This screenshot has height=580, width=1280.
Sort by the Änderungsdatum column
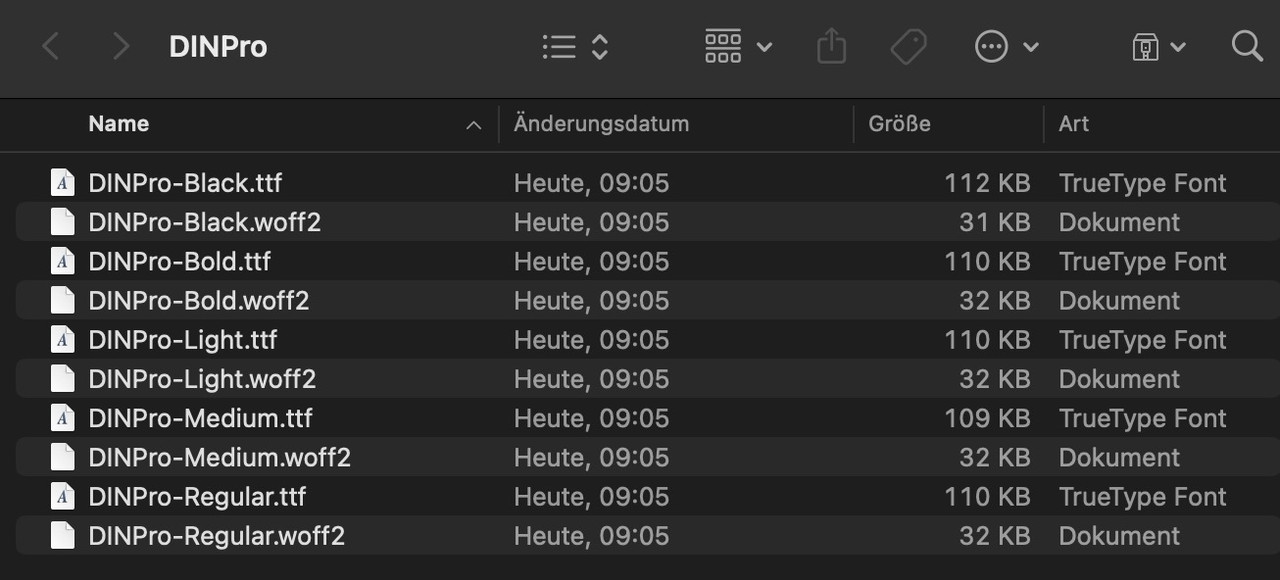tap(601, 124)
